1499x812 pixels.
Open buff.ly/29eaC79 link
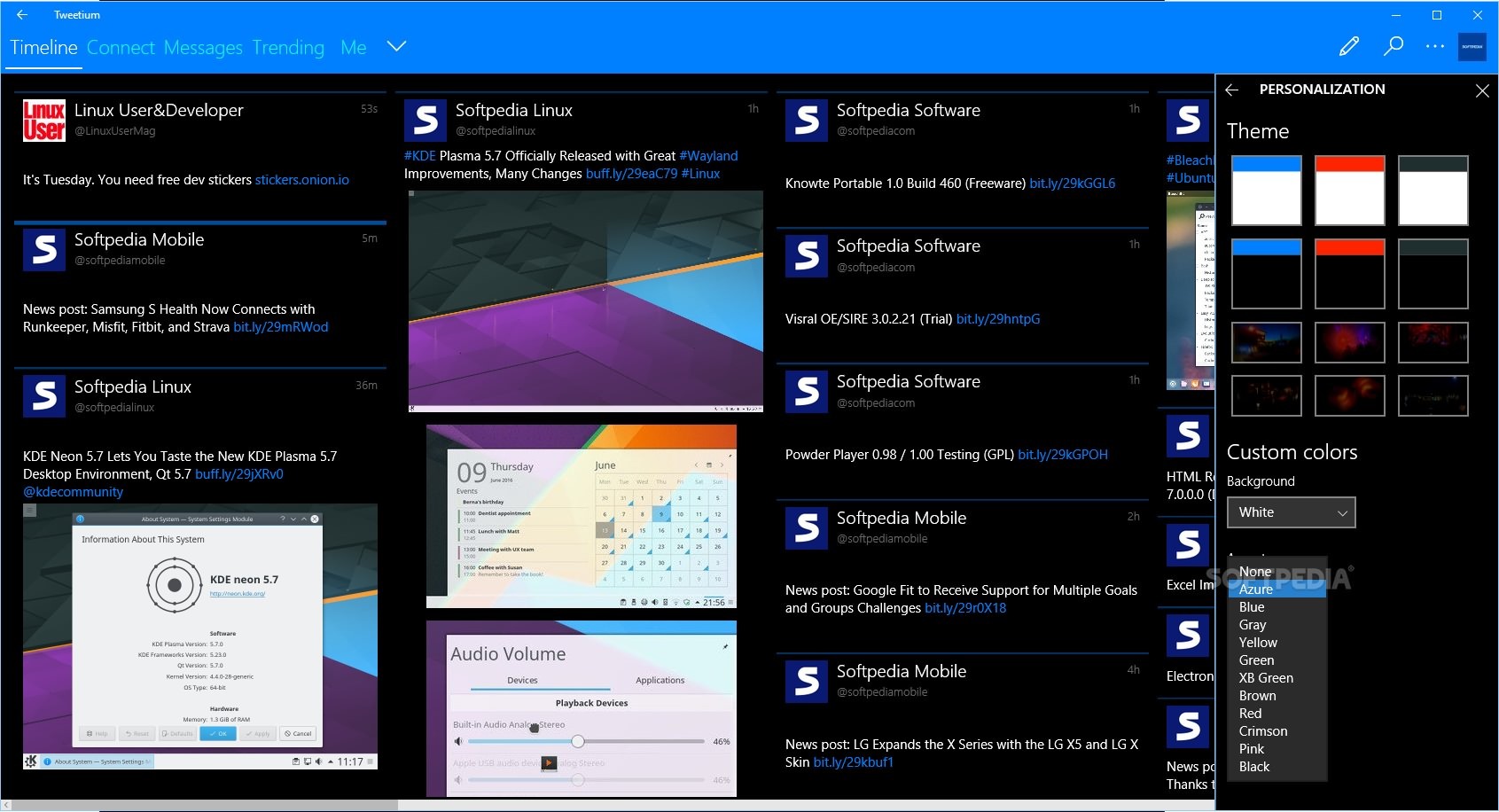pyautogui.click(x=631, y=174)
